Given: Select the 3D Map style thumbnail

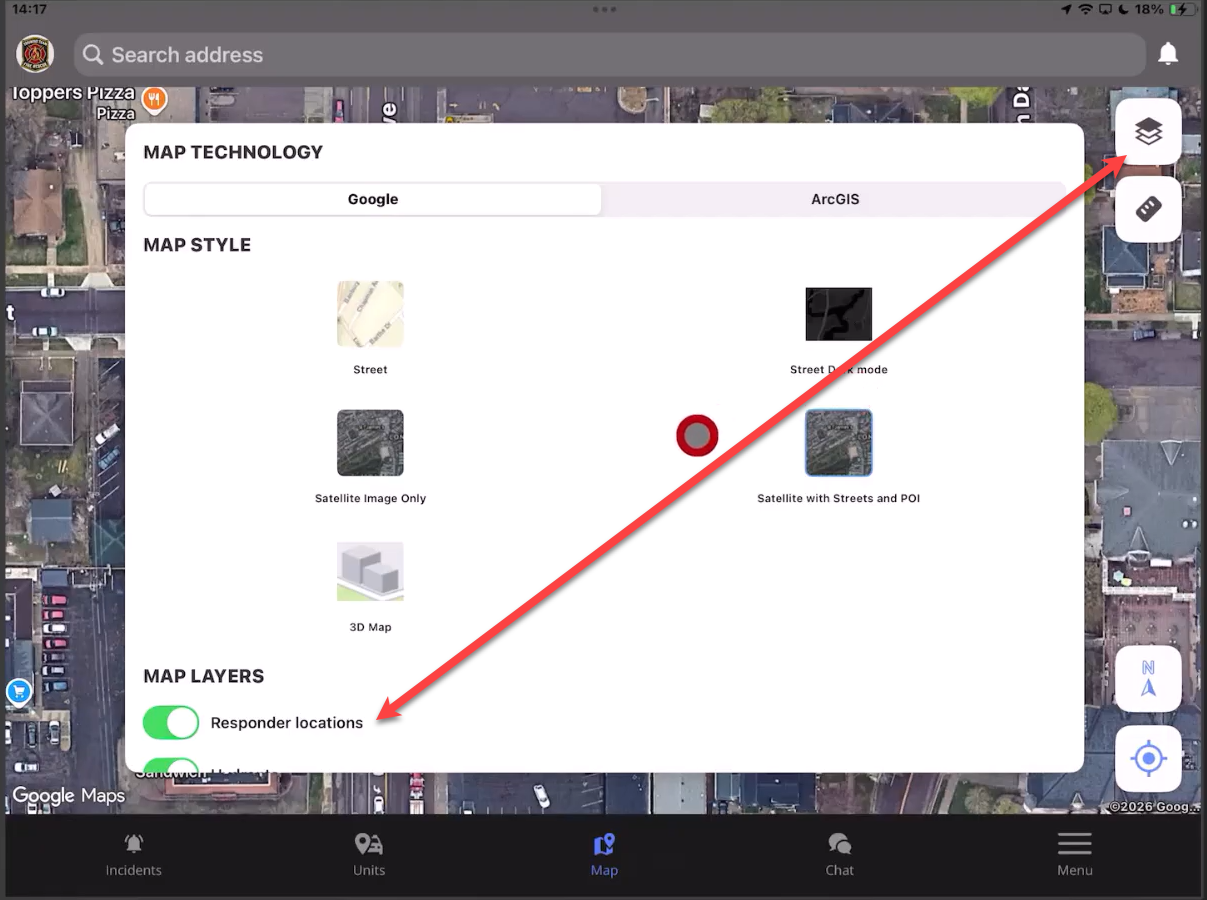Looking at the screenshot, I should tap(370, 571).
